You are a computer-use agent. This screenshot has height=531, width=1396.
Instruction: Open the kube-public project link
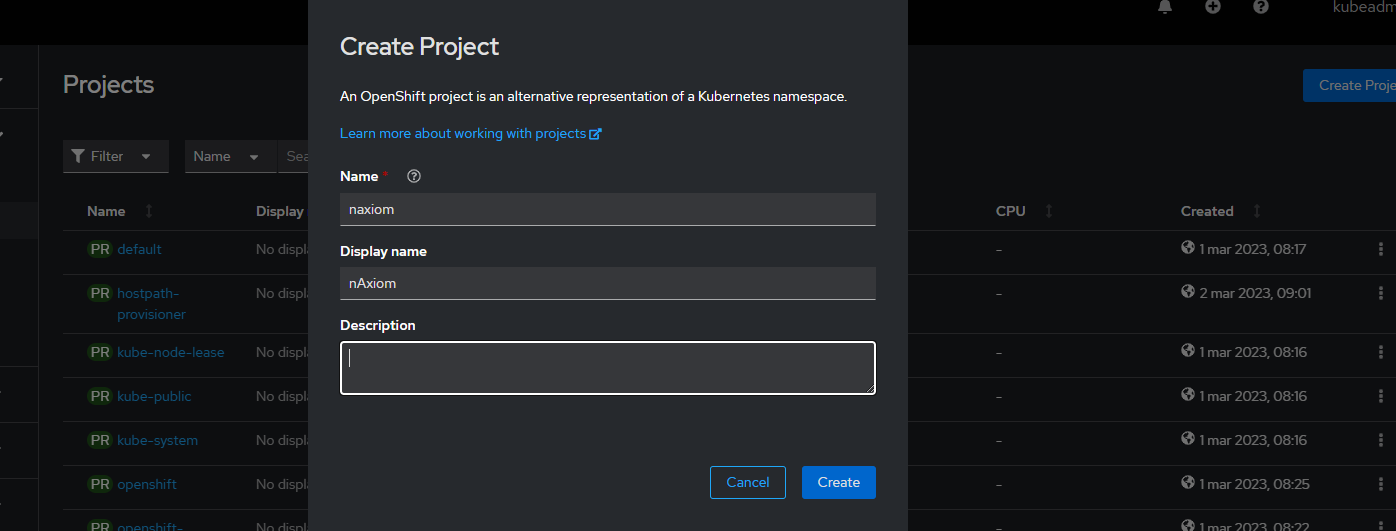(154, 396)
